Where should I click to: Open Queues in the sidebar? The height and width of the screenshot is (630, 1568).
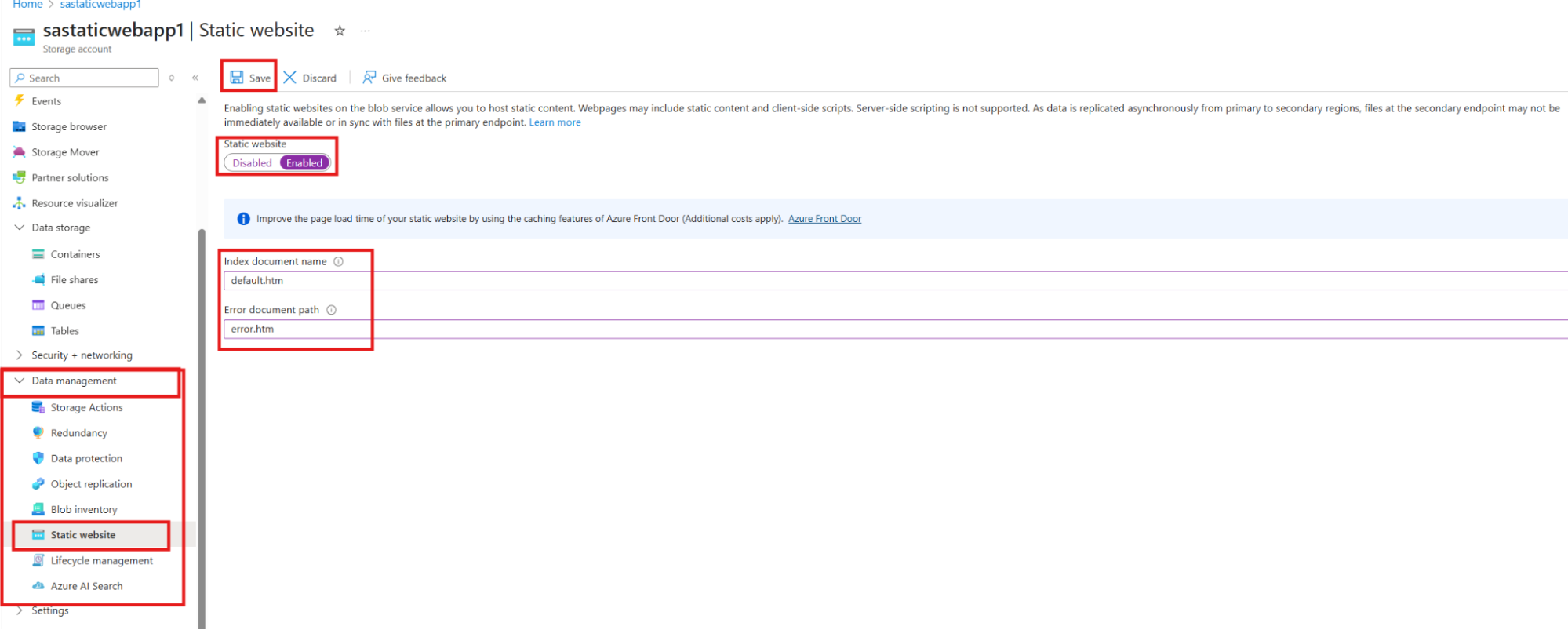68,305
